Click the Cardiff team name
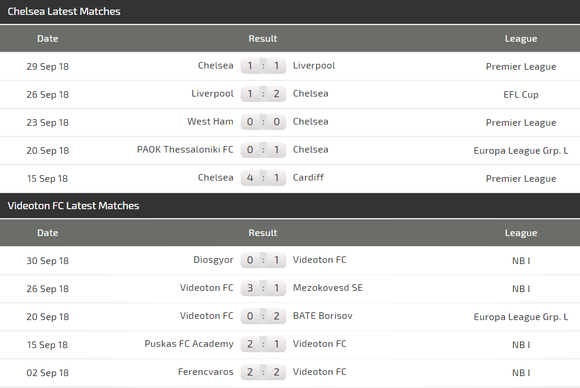Screen dimensions: 580x388 (x=308, y=178)
